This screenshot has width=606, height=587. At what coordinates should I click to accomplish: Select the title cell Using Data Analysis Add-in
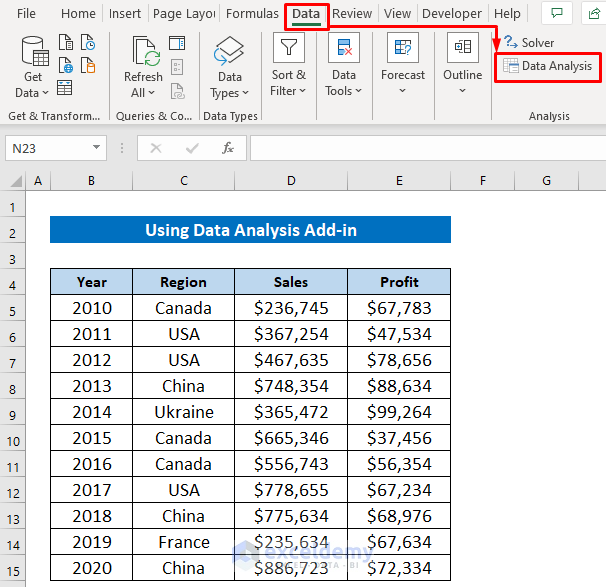[x=250, y=230]
